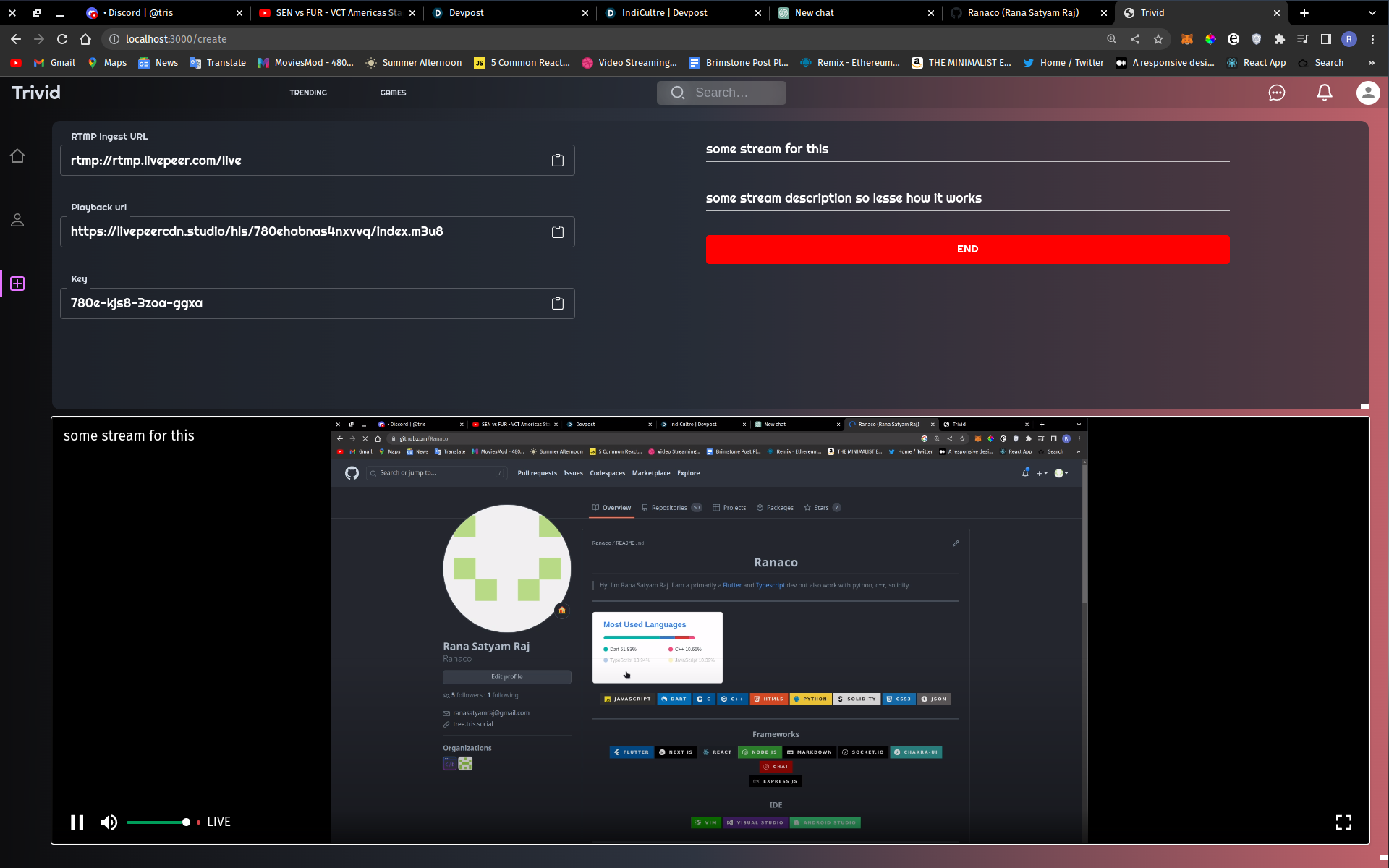Go to the TRENDING section

(x=308, y=93)
